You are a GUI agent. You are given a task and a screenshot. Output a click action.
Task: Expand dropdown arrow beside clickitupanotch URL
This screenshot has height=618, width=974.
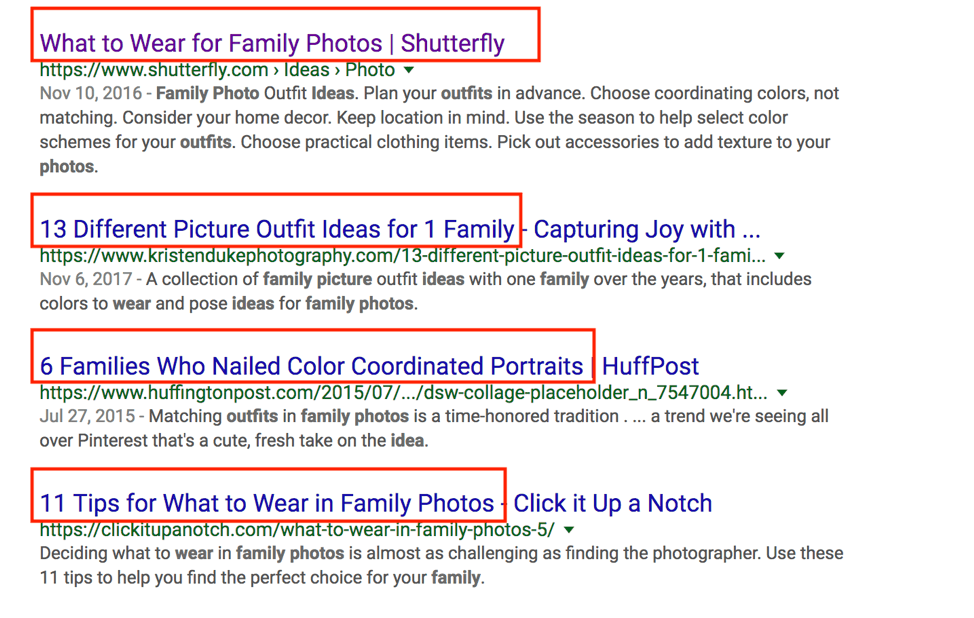(569, 529)
